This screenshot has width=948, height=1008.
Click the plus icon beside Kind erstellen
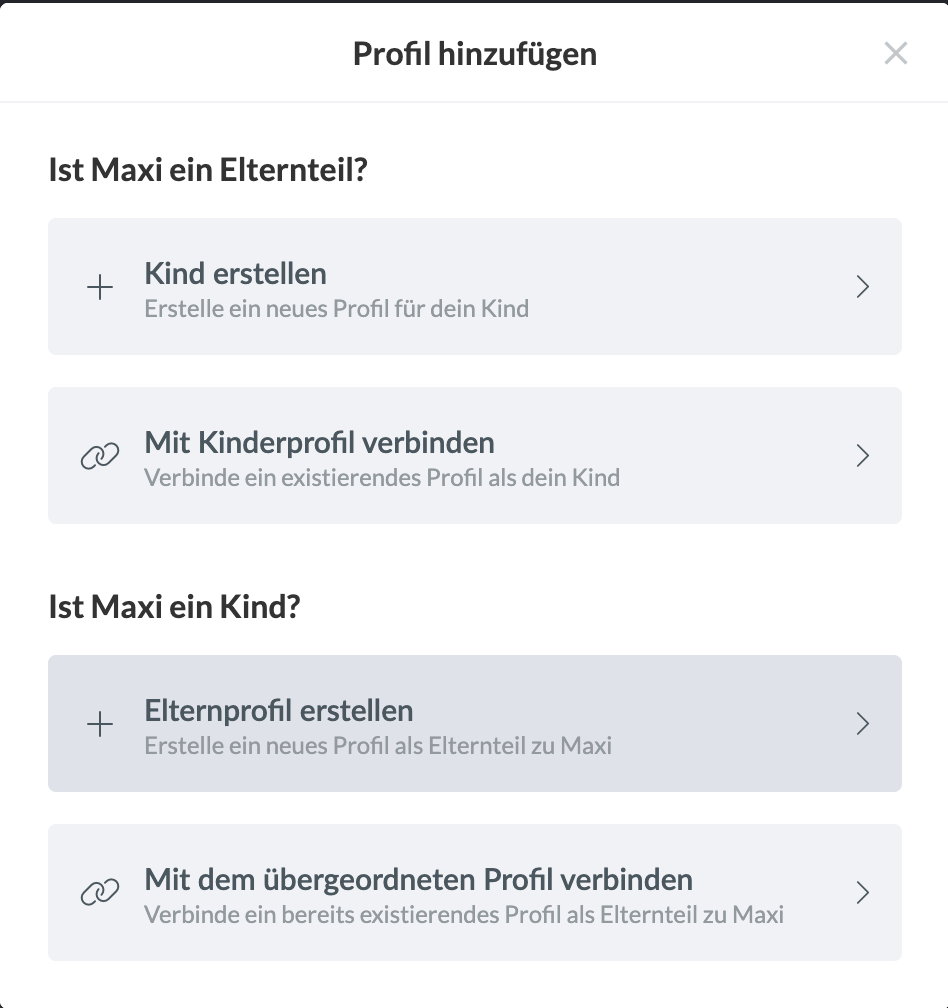(x=100, y=288)
